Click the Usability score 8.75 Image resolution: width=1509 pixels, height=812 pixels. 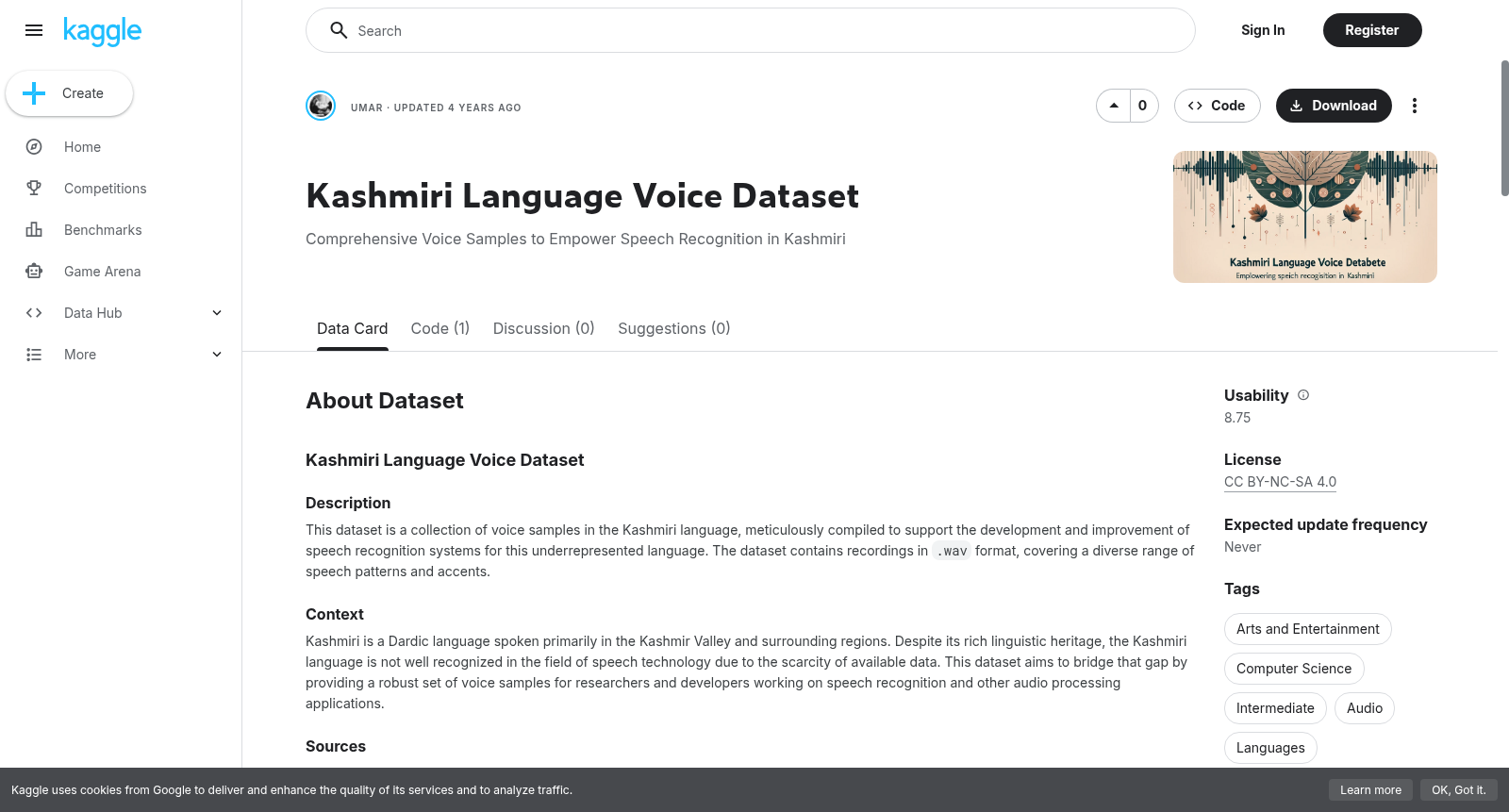click(x=1237, y=418)
